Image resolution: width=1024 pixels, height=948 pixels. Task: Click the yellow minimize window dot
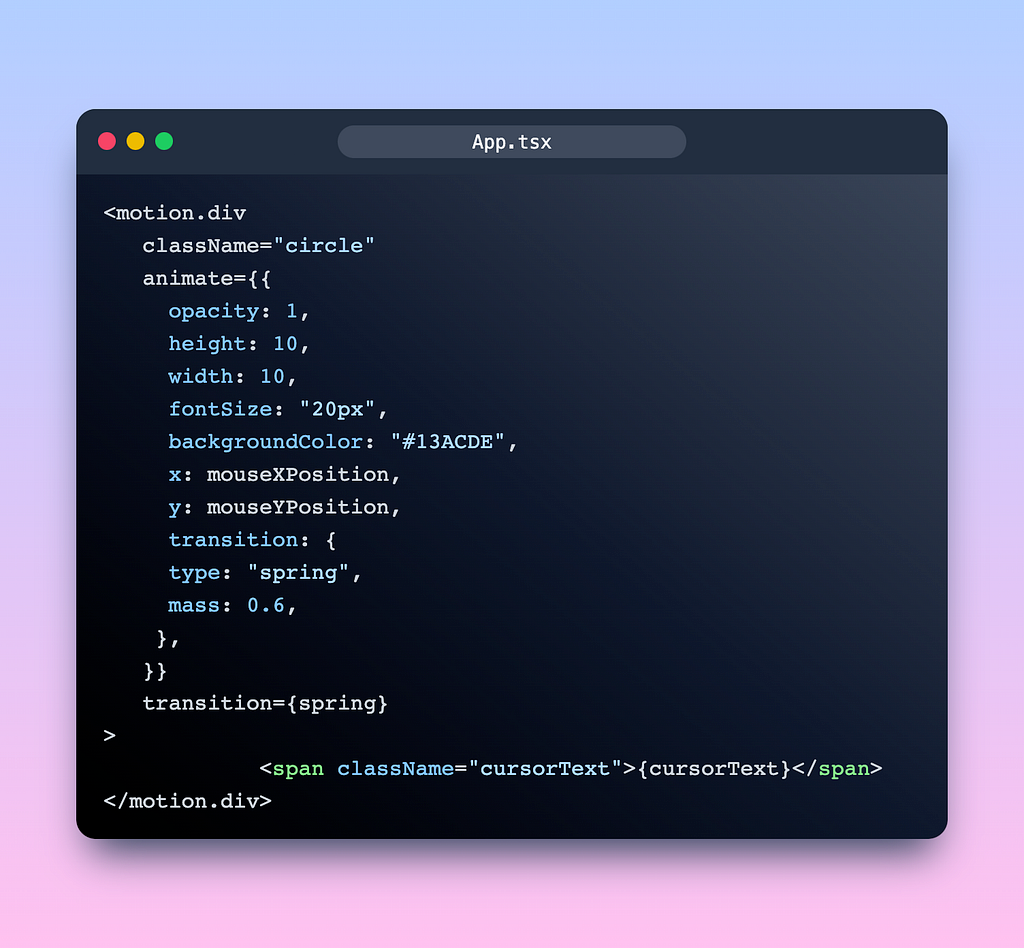point(135,141)
